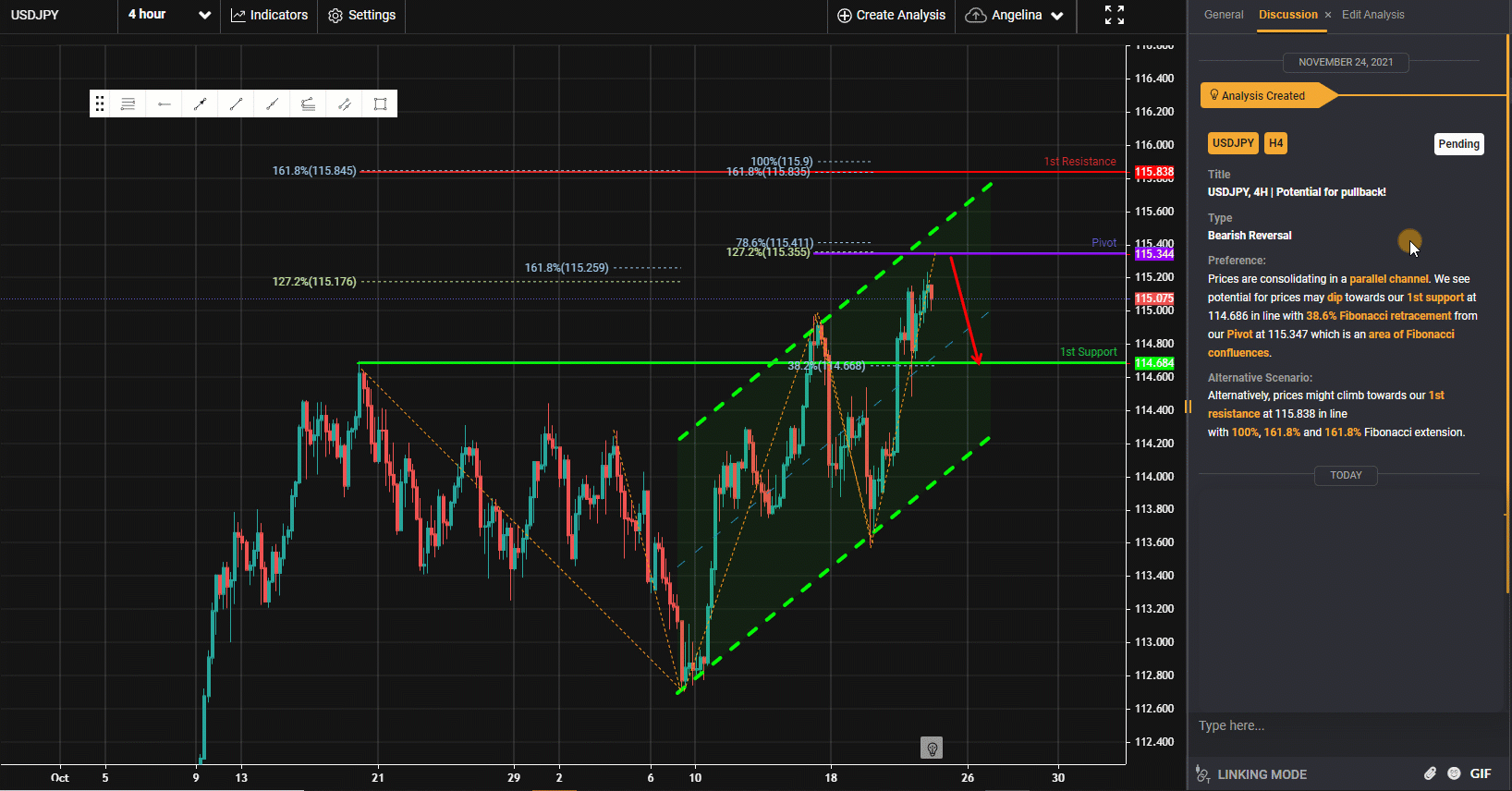Select the Fibonacci retracement levels tool
Viewport: 1512px width, 791px height.
128,103
